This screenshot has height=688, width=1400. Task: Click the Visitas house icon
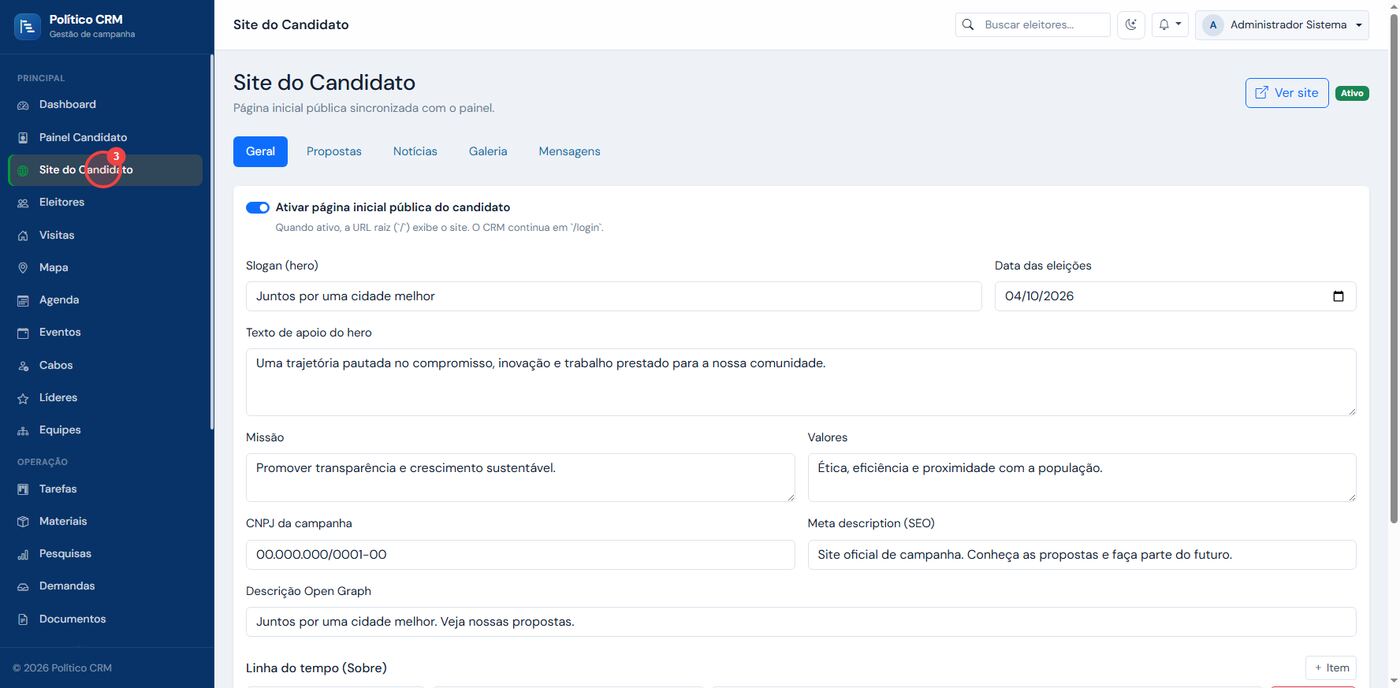point(23,236)
